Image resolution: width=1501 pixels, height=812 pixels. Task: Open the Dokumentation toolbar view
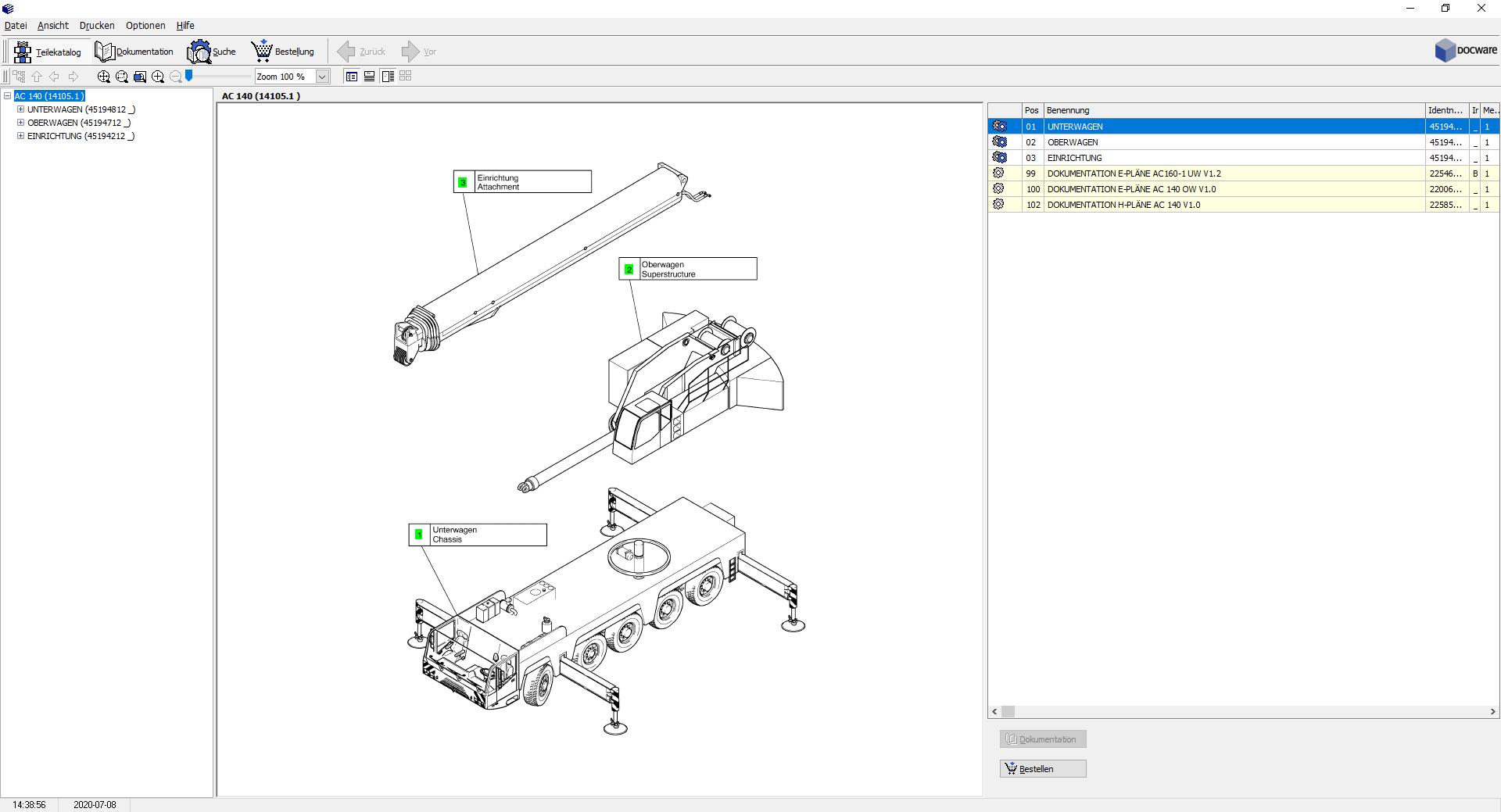point(134,52)
